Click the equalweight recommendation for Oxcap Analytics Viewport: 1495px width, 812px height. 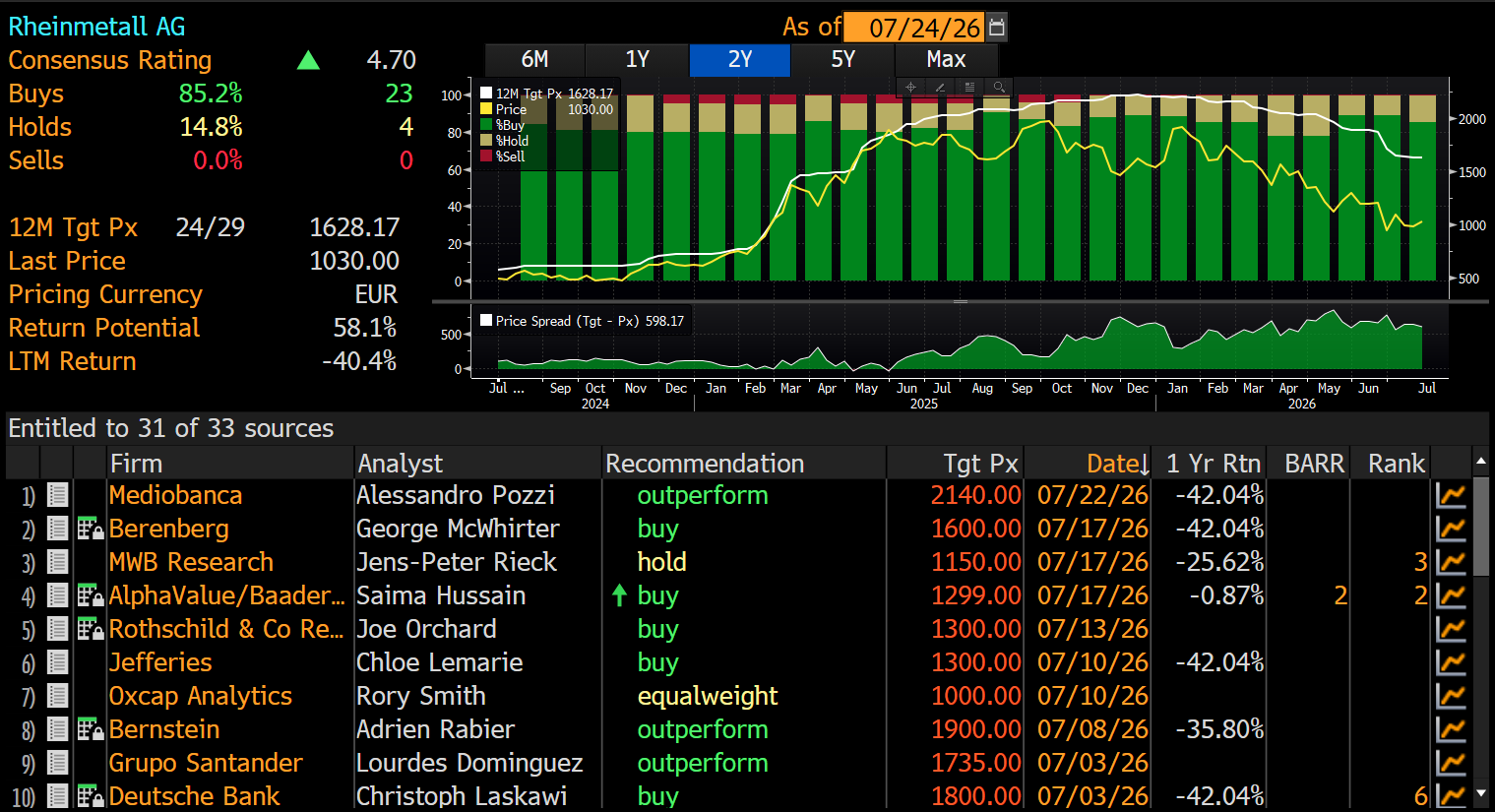(708, 696)
